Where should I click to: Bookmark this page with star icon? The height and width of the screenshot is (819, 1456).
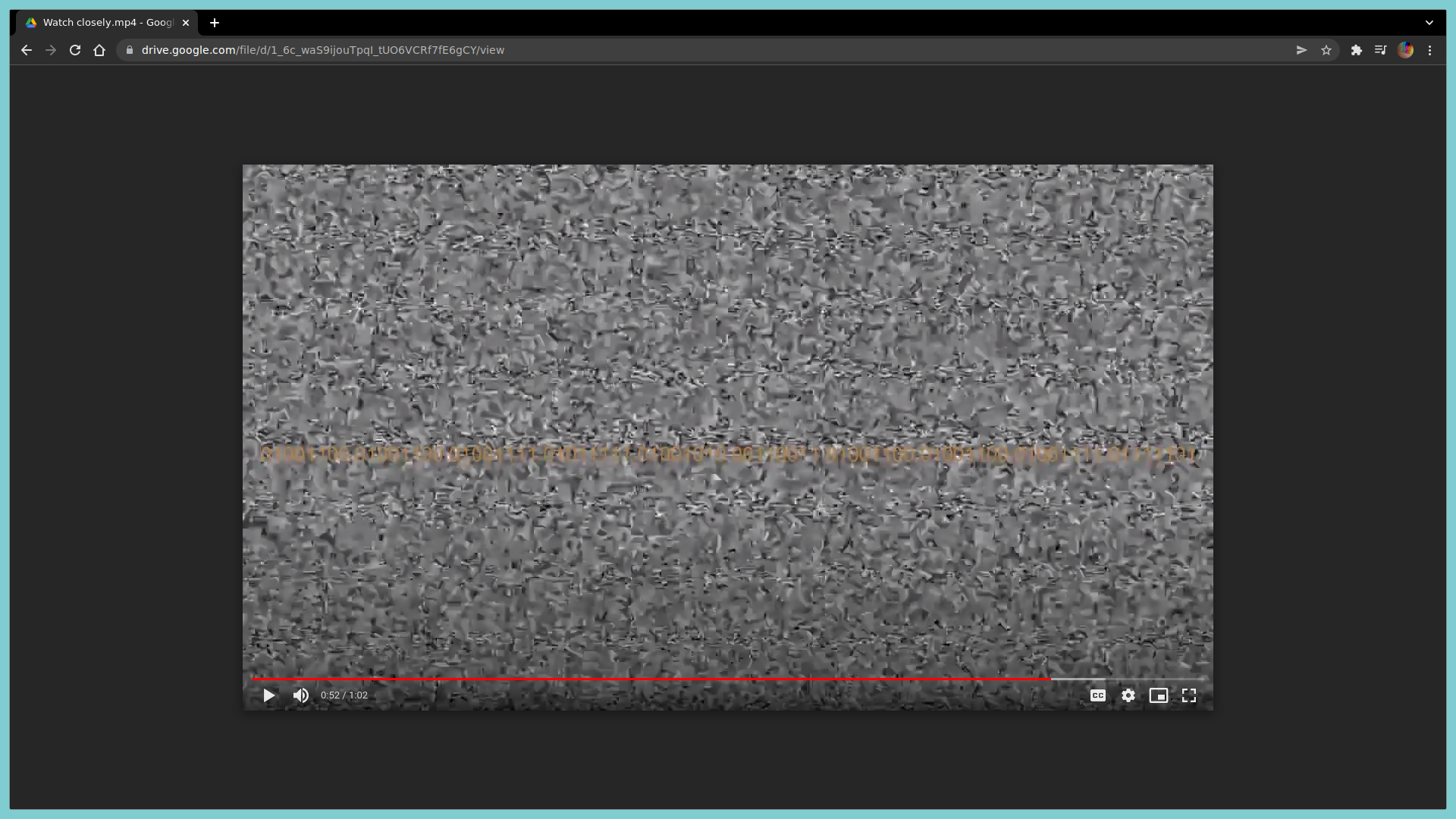coord(1326,50)
